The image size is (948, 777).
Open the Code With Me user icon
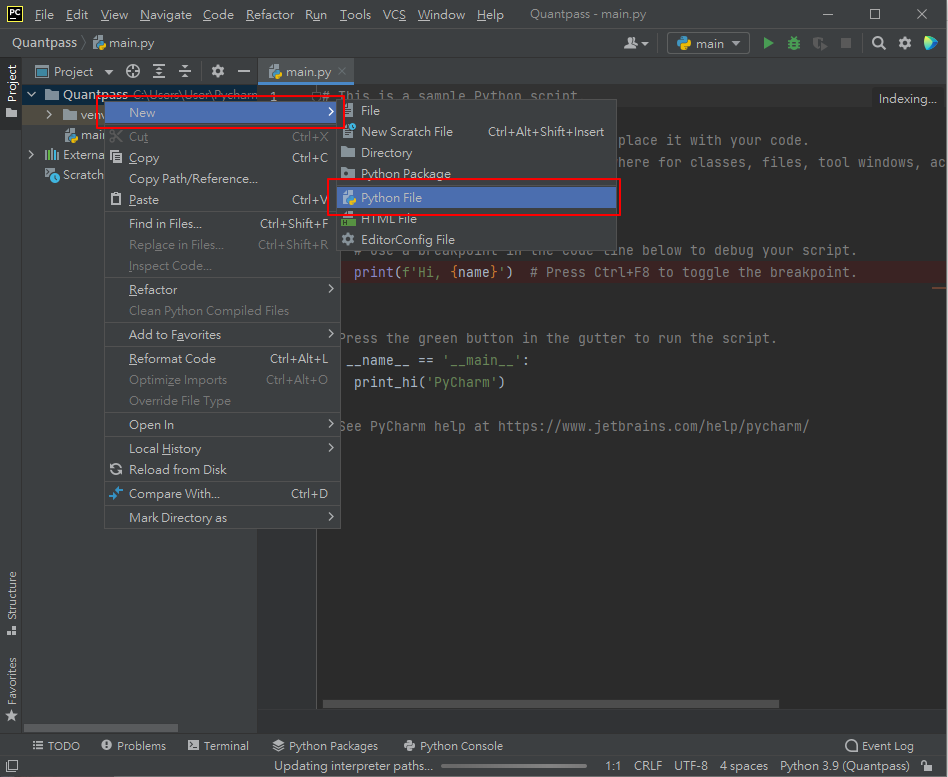[636, 44]
